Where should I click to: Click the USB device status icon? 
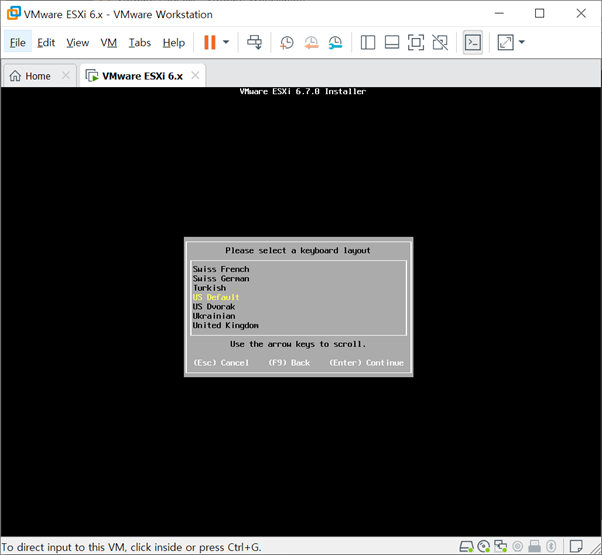[534, 546]
